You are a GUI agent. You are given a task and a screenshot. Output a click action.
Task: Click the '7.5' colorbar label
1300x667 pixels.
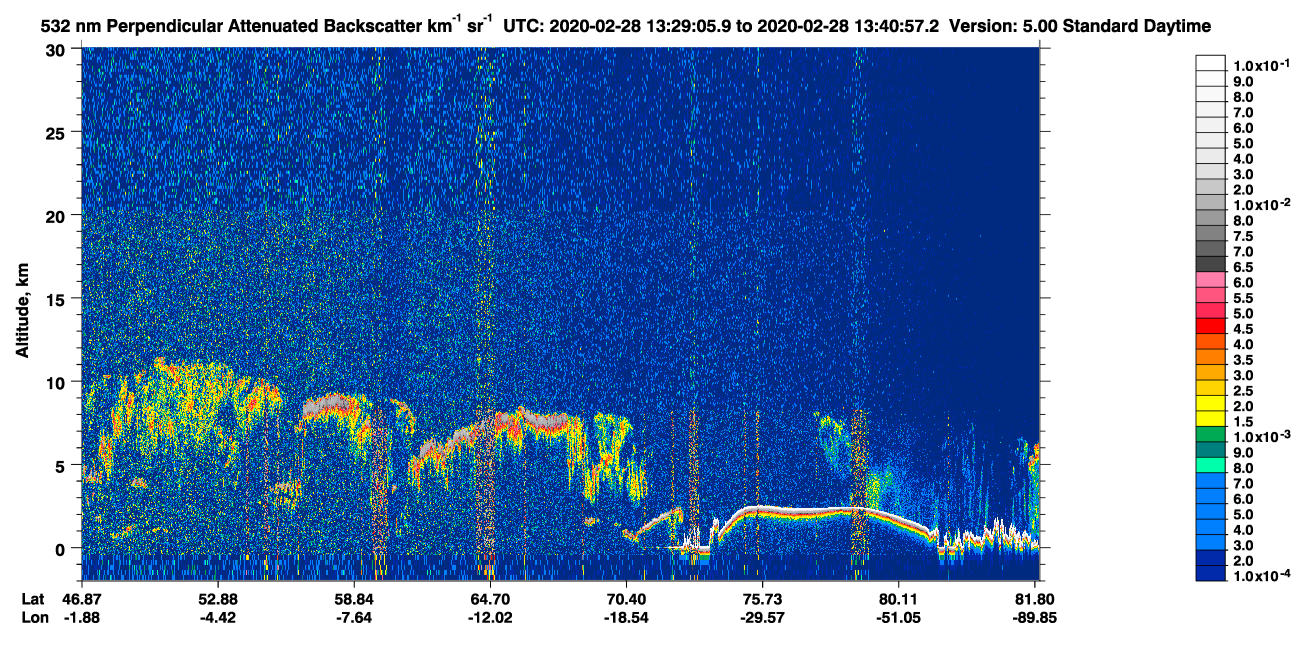(x=1243, y=236)
